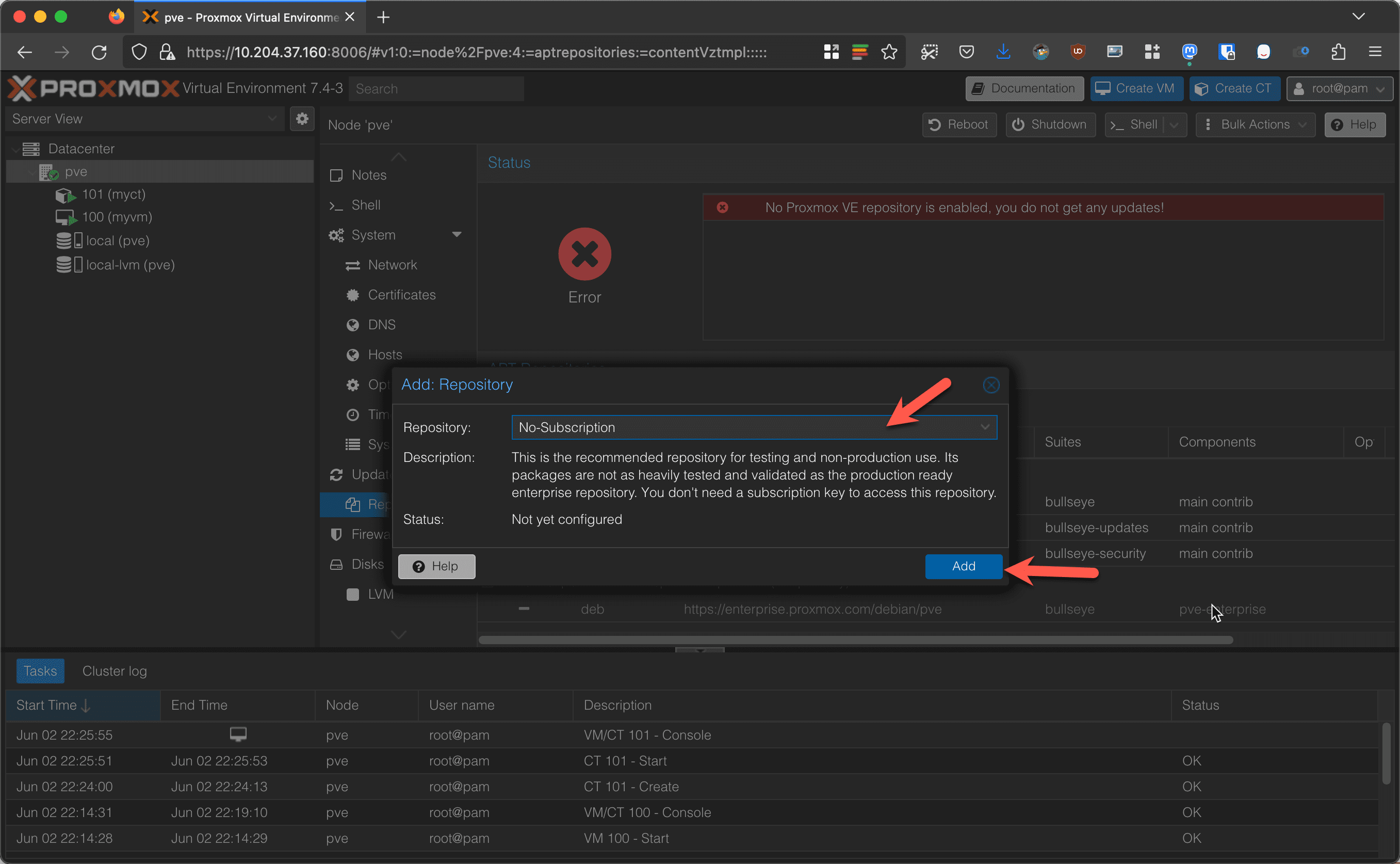
Task: Click the Mastodon extension icon
Action: pos(1190,52)
